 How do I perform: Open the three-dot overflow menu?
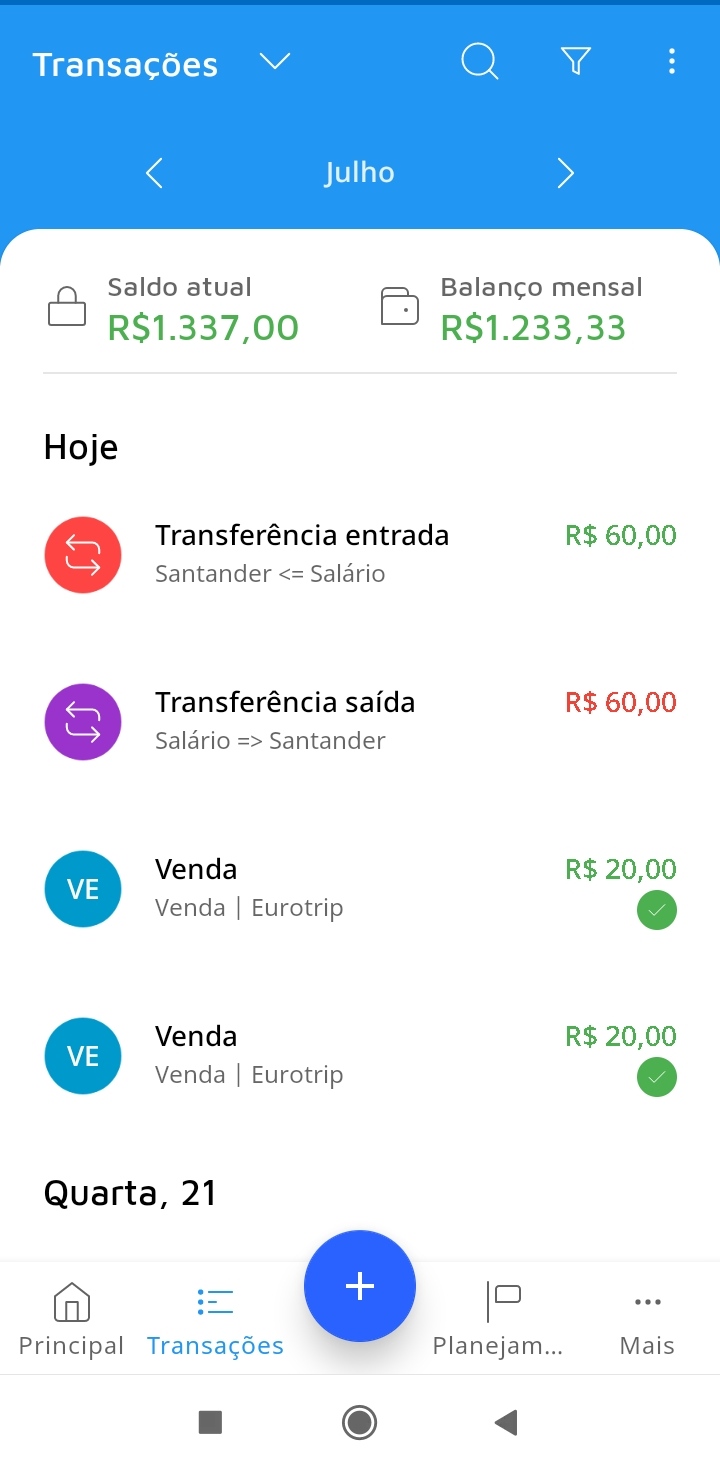tap(671, 62)
